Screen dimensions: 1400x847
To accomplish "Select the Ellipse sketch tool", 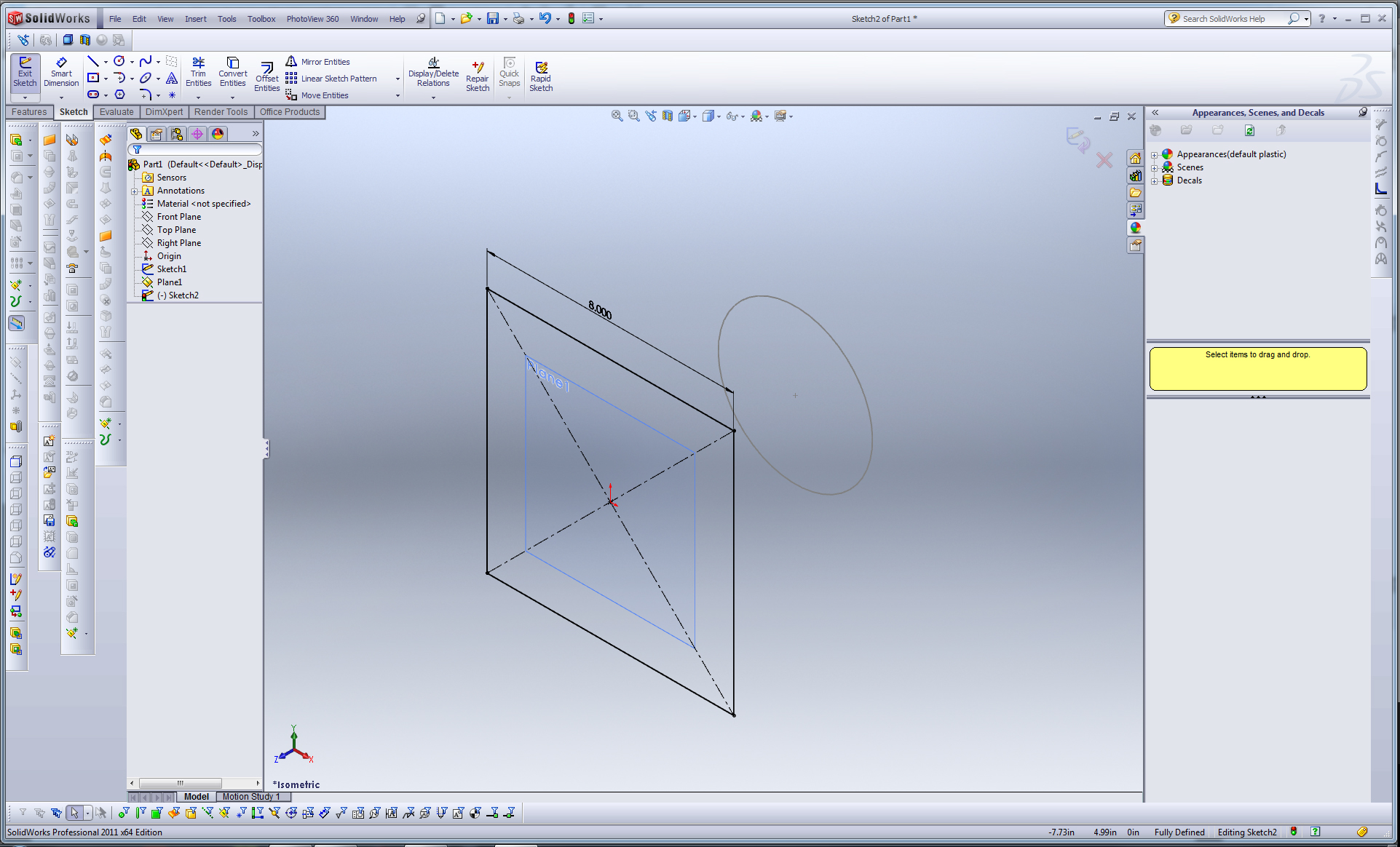I will 146,78.
